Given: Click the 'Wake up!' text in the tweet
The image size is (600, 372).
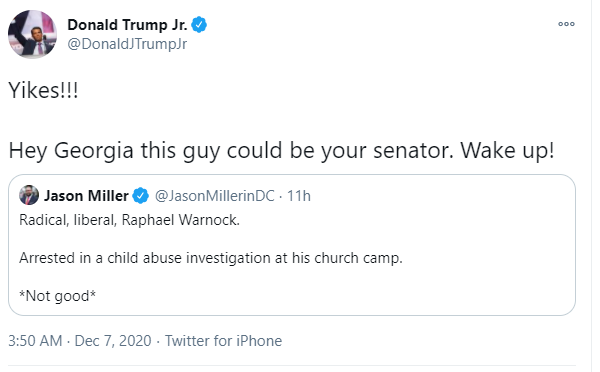Looking at the screenshot, I should 507,150.
